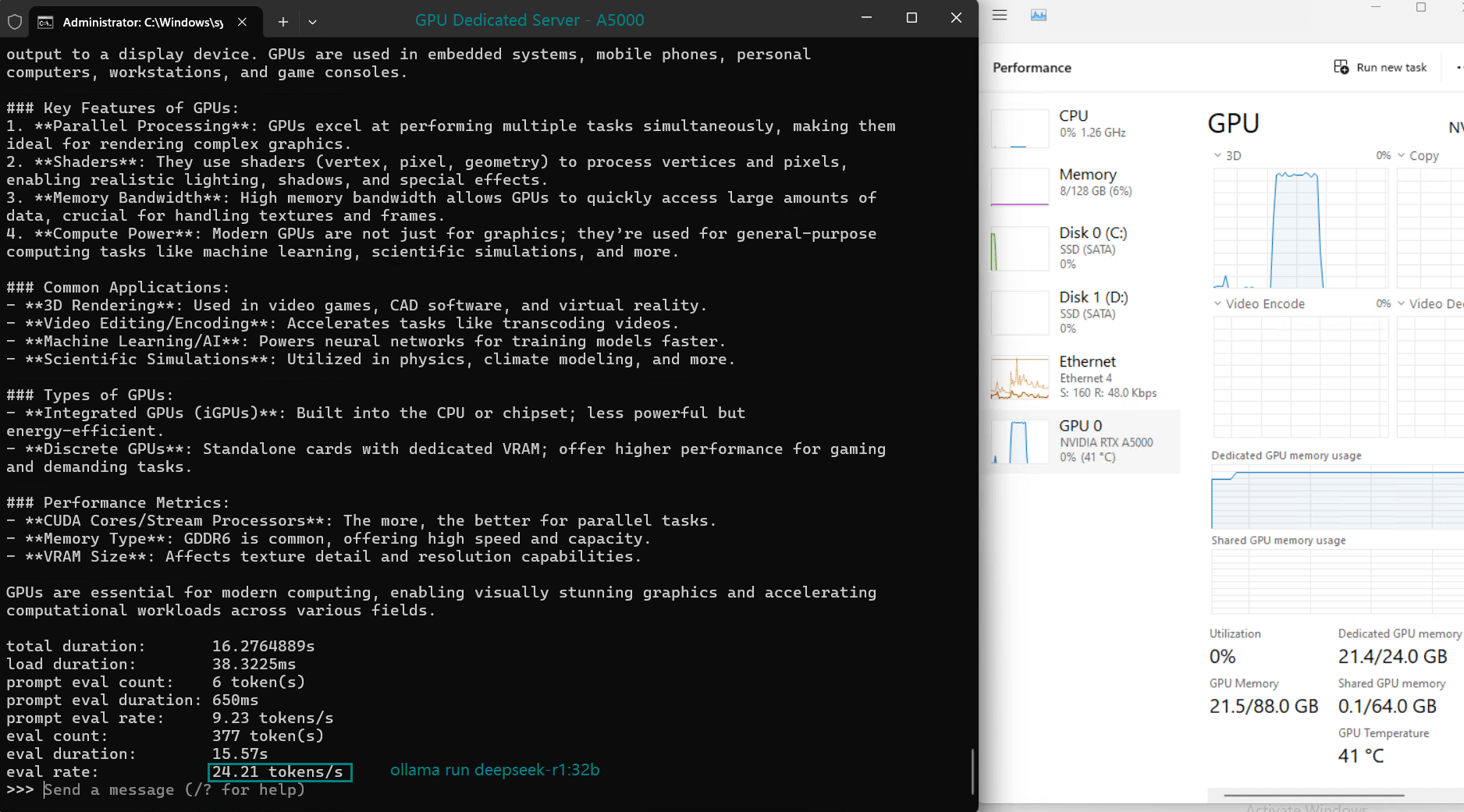Screen dimensions: 1464x812
Task: Click the Disk 0 mini graph thumbnail
Action: coord(1020,249)
